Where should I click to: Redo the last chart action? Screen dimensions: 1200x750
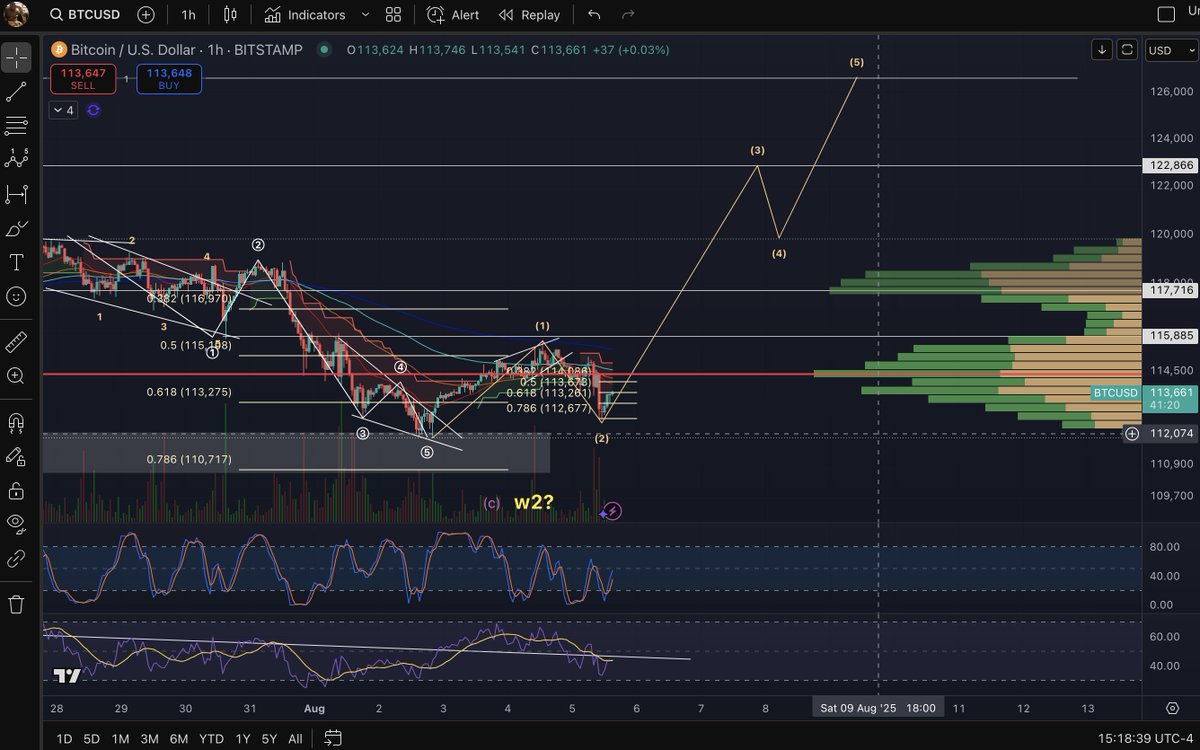point(628,15)
